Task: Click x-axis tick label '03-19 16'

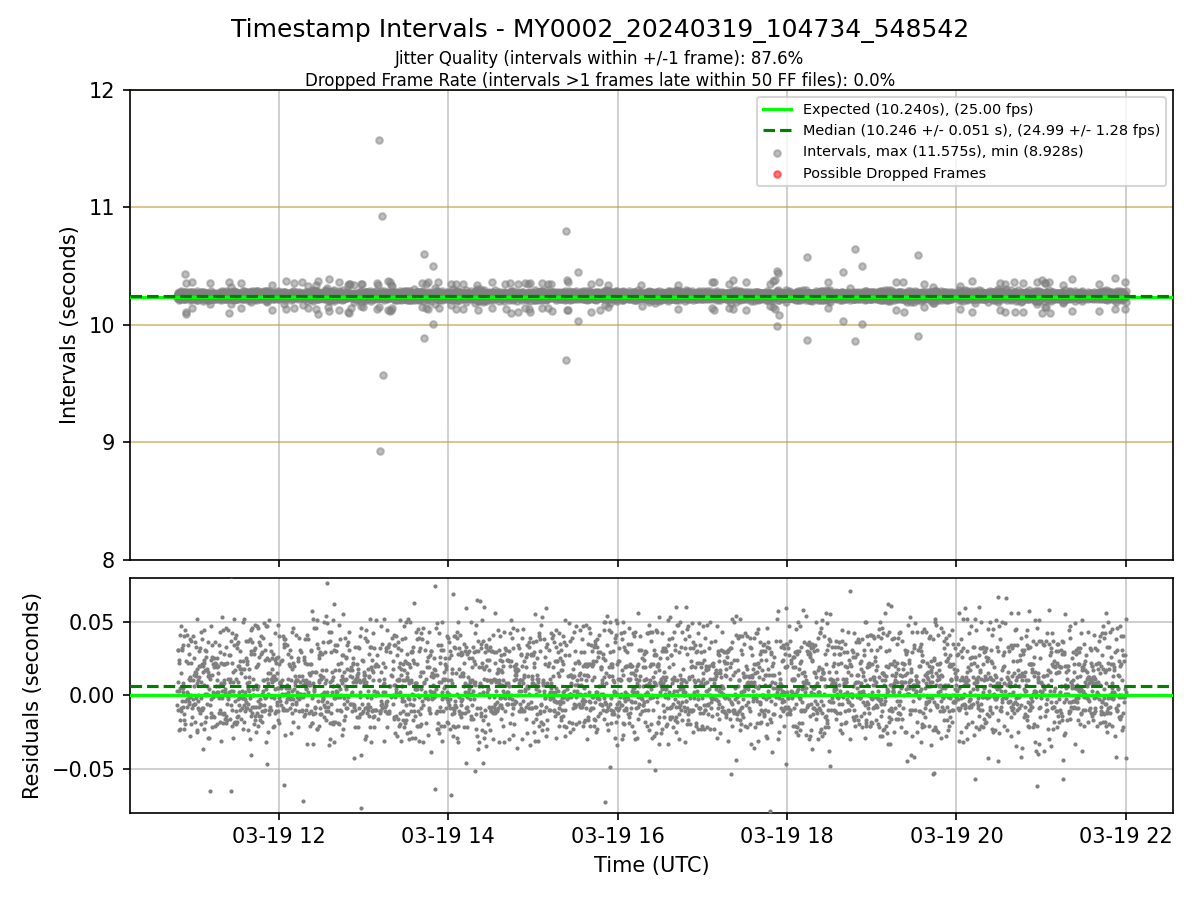Action: pos(617,835)
